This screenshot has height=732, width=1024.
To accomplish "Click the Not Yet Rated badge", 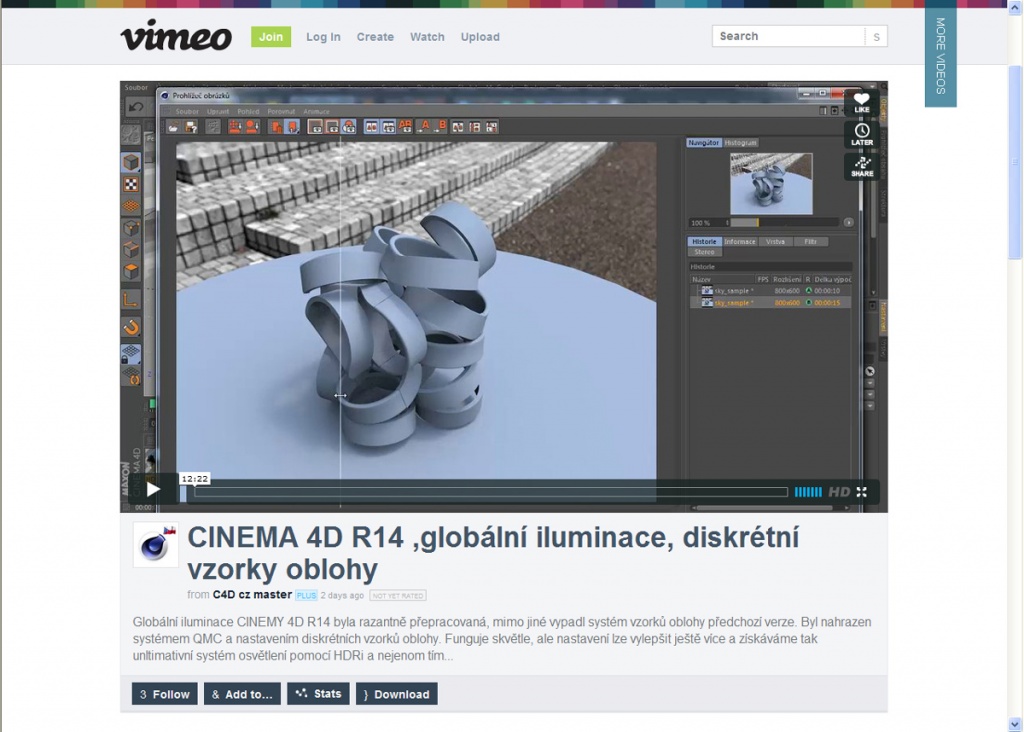I will click(398, 596).
